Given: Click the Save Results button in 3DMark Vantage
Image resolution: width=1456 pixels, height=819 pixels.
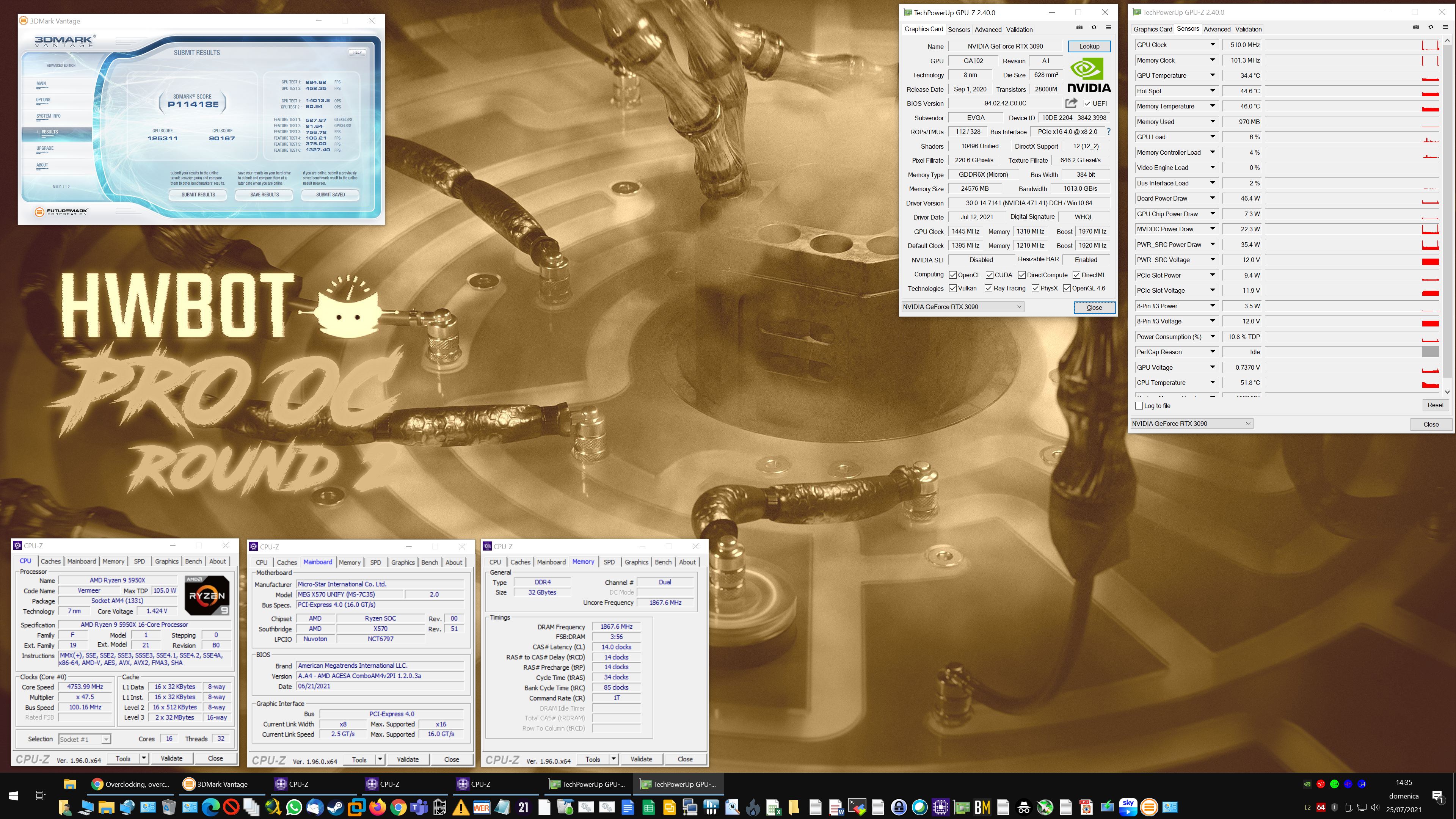Looking at the screenshot, I should [x=265, y=195].
